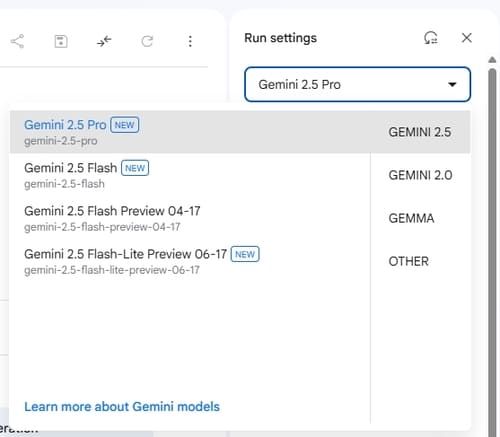This screenshot has height=437, width=500.
Task: Choose Gemini 2.5 Flash Preview 04-17
Action: tap(190, 218)
